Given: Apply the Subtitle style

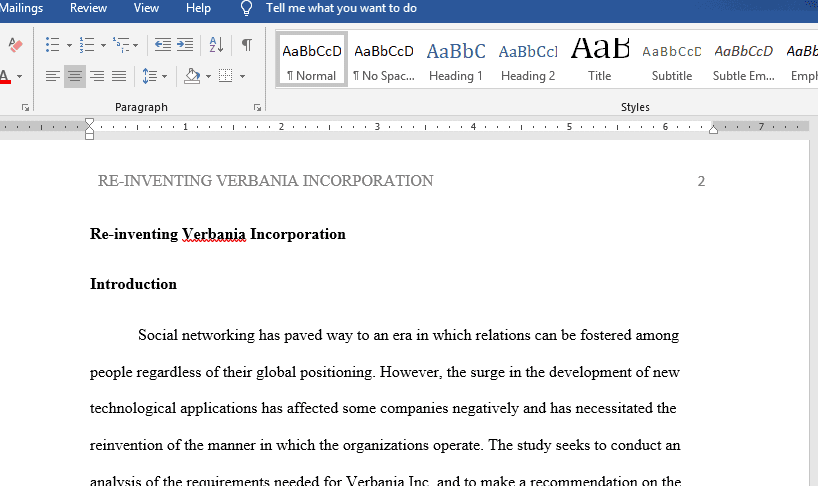Looking at the screenshot, I should pos(671,59).
